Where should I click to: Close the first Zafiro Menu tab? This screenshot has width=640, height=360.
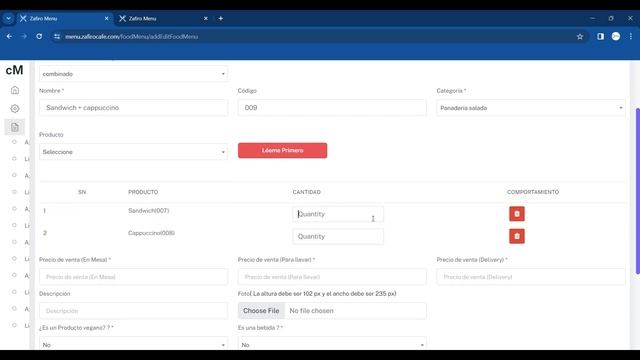pyautogui.click(x=107, y=18)
